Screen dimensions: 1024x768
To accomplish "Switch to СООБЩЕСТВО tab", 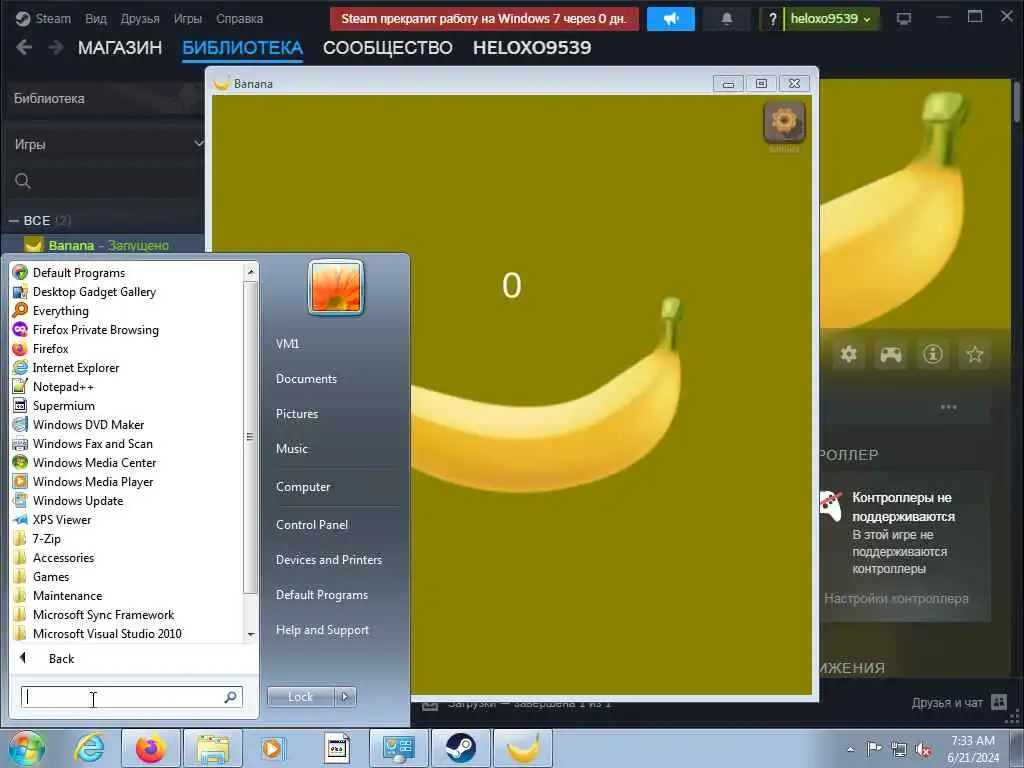I will [387, 48].
